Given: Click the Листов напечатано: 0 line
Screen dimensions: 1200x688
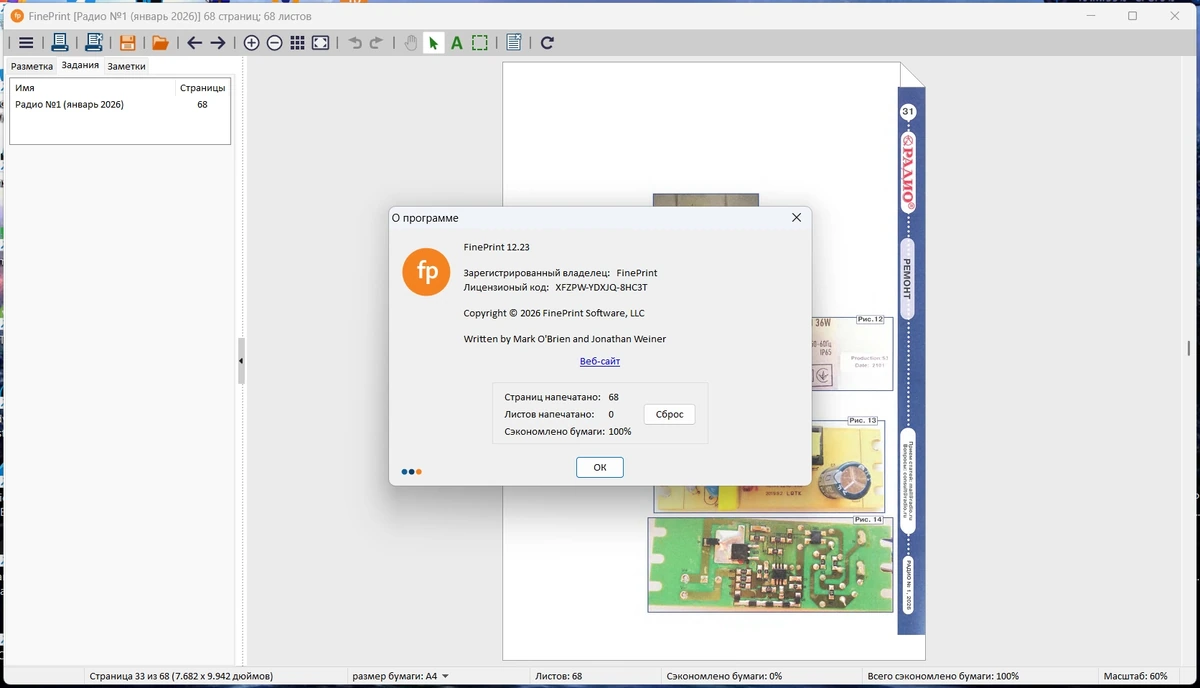Looking at the screenshot, I should (x=559, y=414).
